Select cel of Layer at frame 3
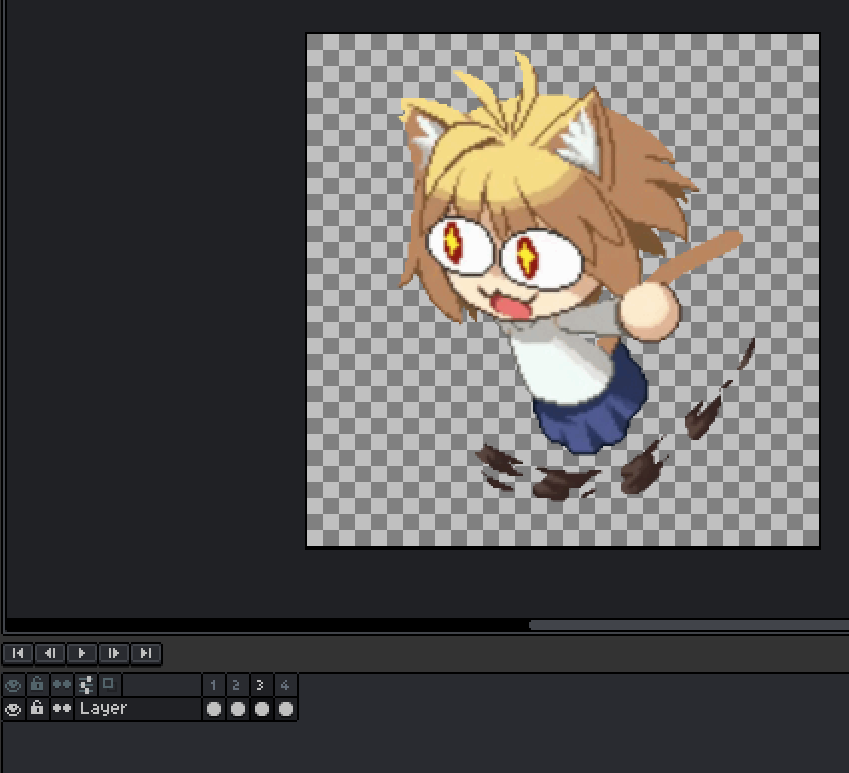The width and height of the screenshot is (849, 773). [x=262, y=709]
